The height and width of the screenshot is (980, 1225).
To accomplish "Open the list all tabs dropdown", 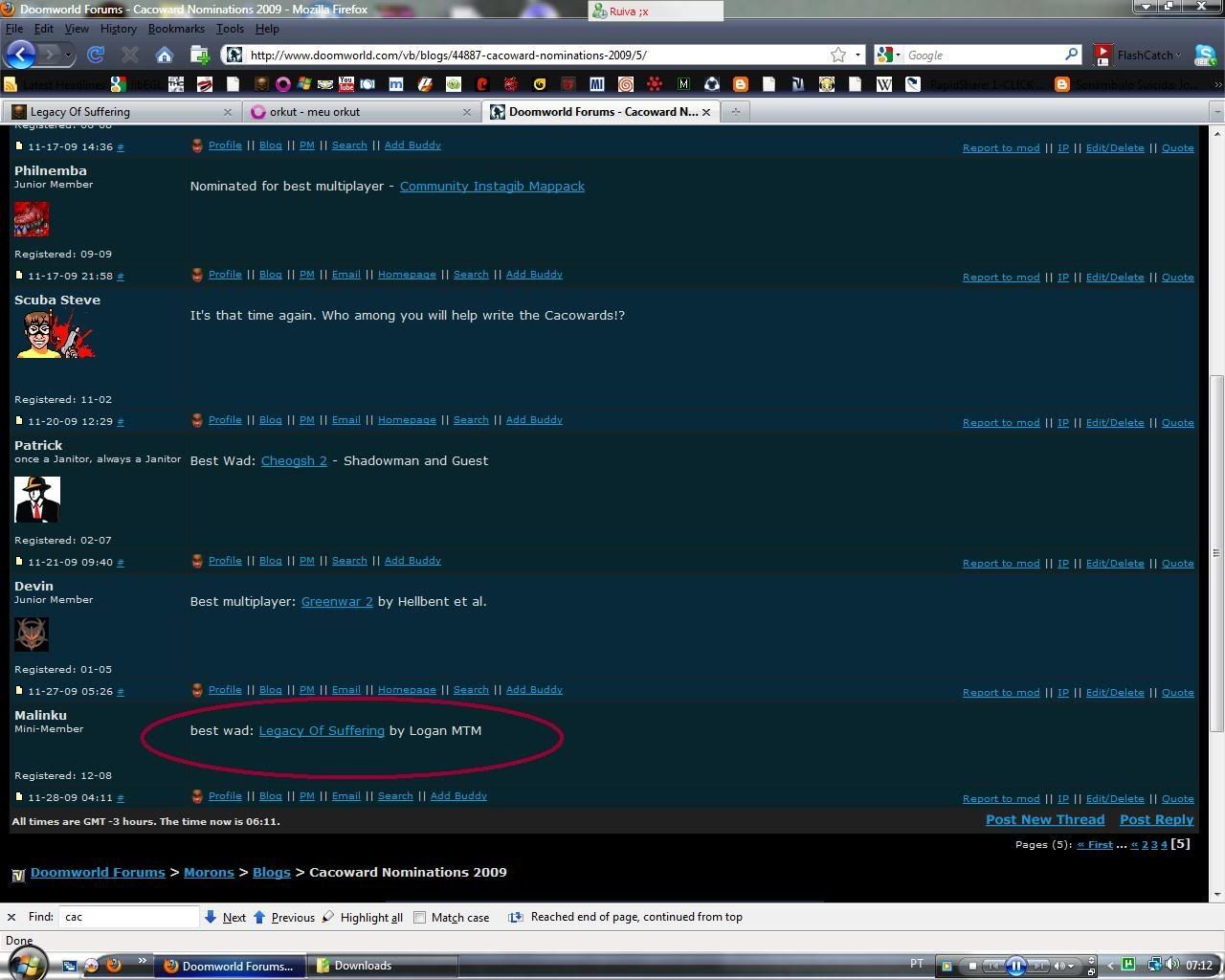I will 1216,112.
